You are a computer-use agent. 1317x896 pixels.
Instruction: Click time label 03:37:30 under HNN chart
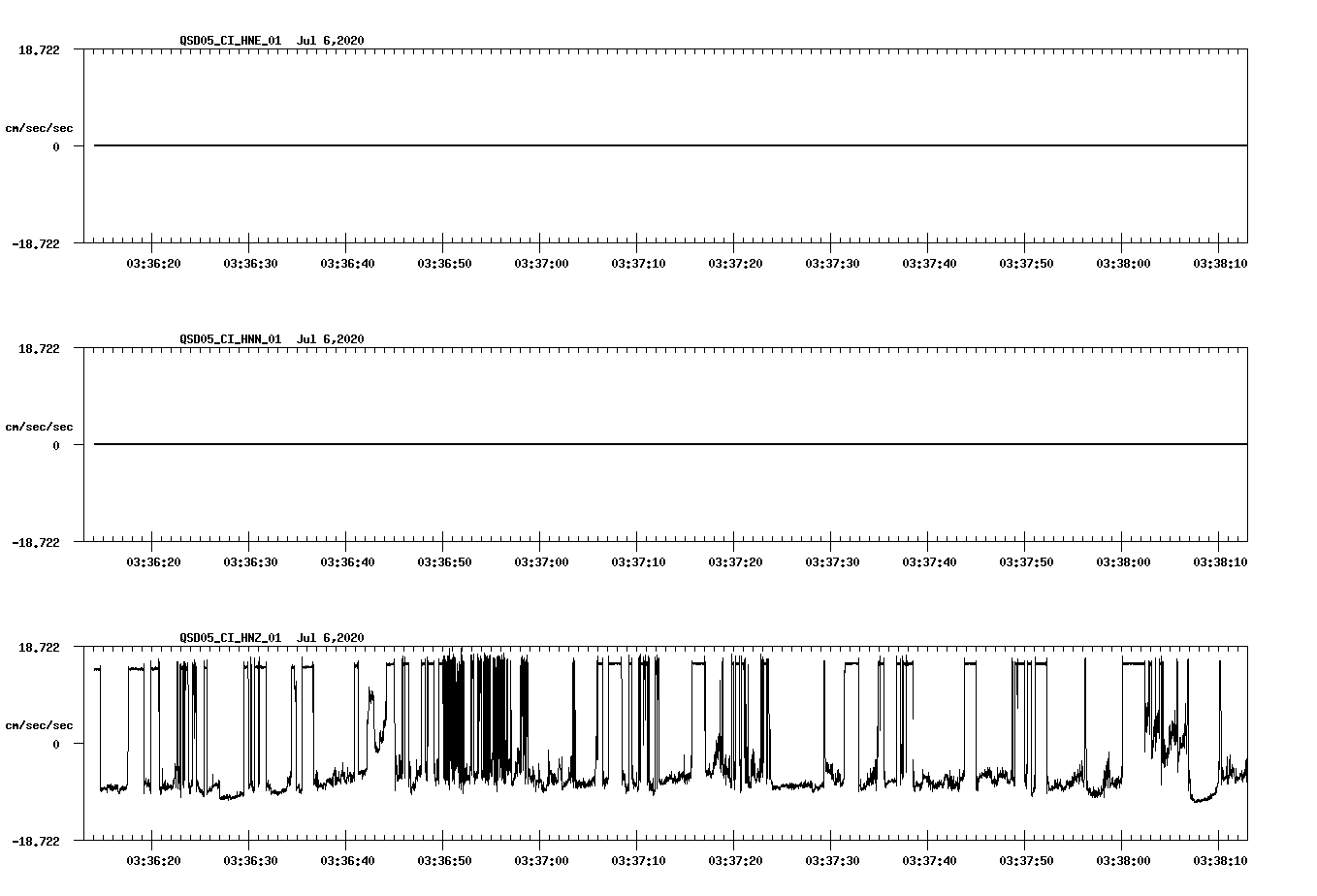click(x=832, y=562)
